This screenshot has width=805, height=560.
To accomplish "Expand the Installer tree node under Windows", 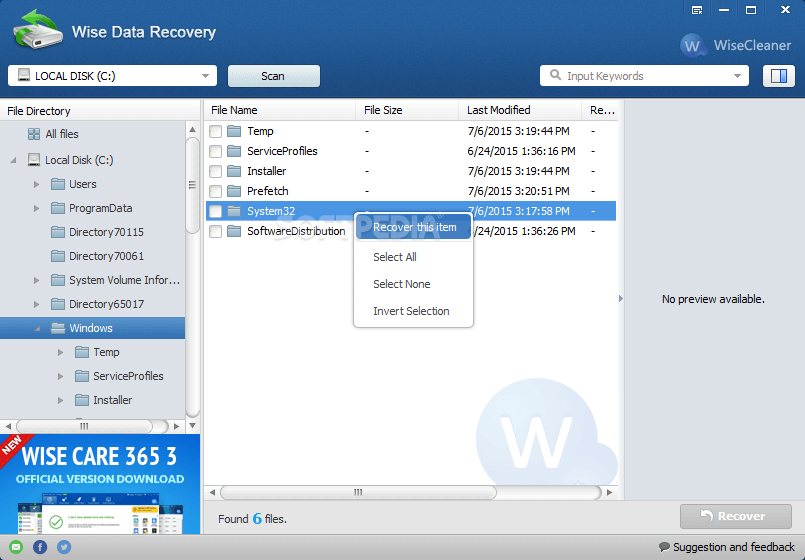I will (61, 400).
